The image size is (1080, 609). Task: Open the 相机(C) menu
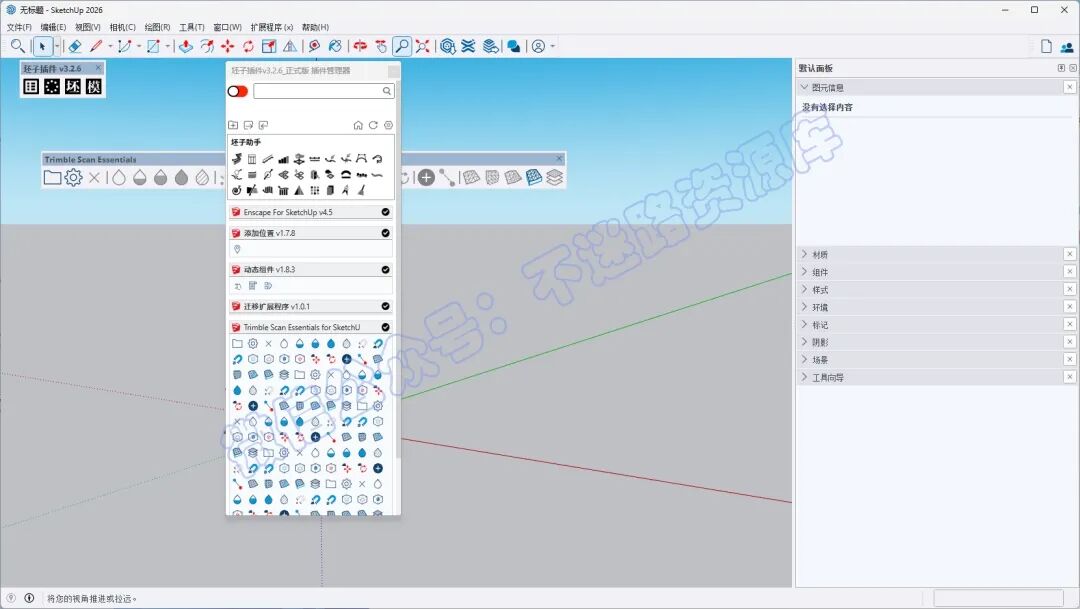[123, 27]
